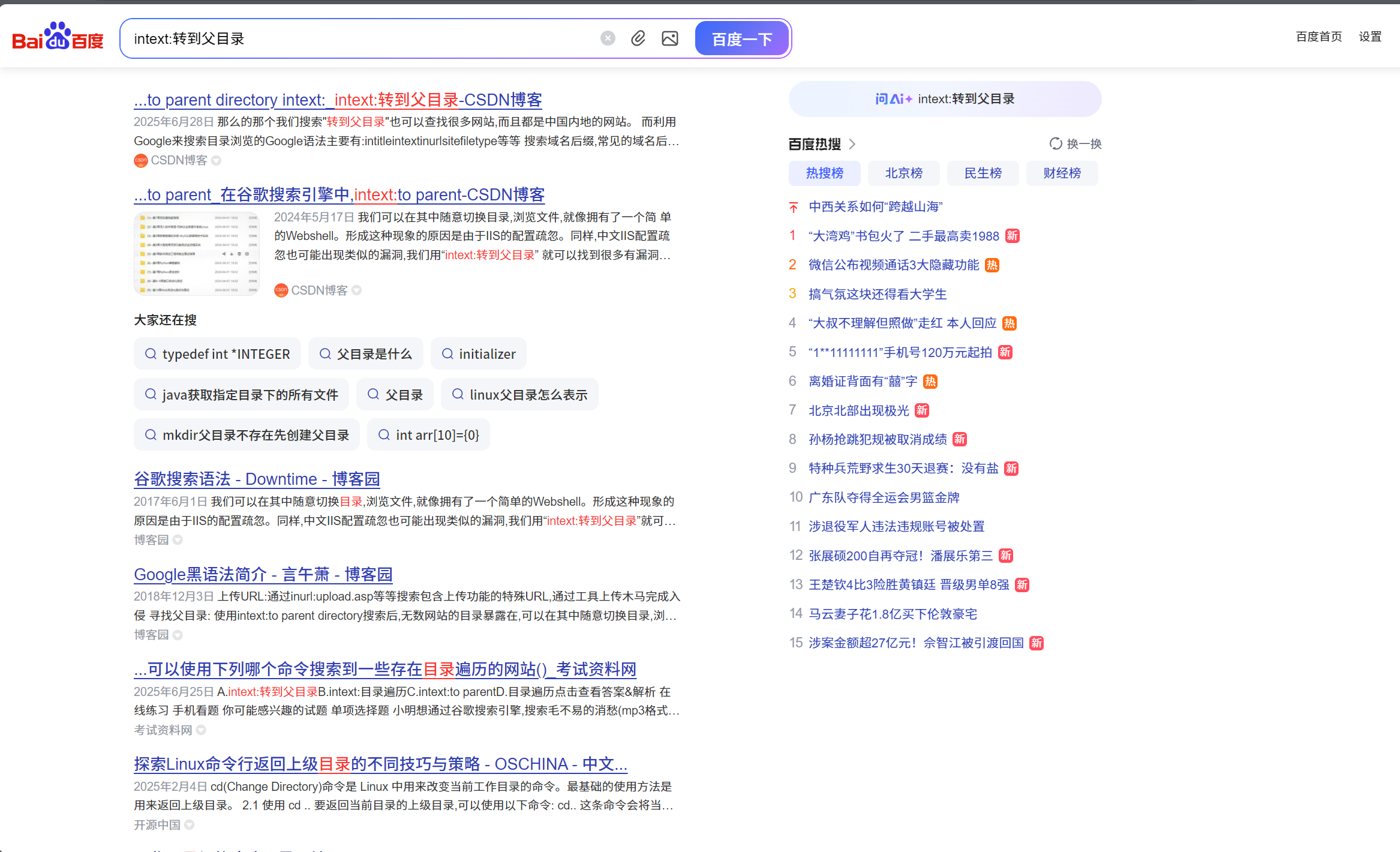Click the 问AI icon above the hot search panel
This screenshot has width=1400, height=852.
pyautogui.click(x=893, y=98)
